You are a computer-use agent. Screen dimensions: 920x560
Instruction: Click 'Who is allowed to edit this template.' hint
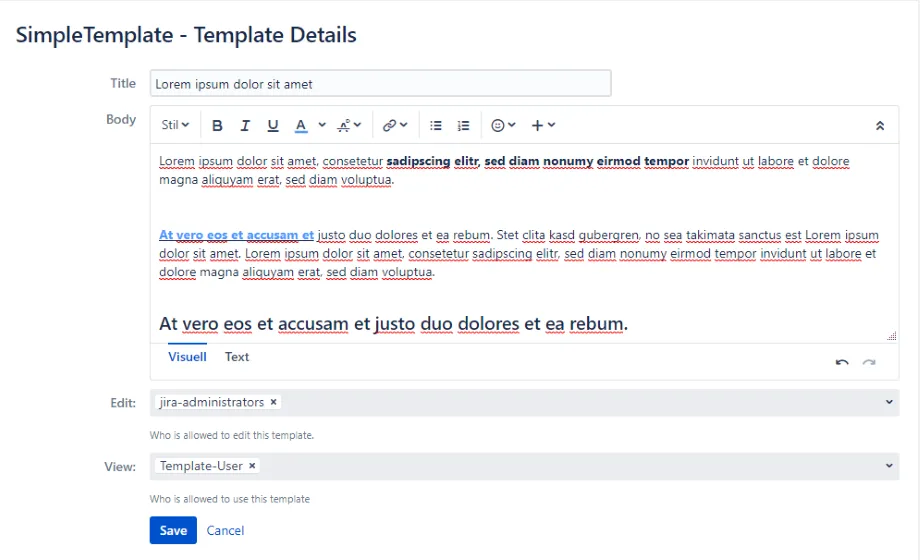point(232,435)
